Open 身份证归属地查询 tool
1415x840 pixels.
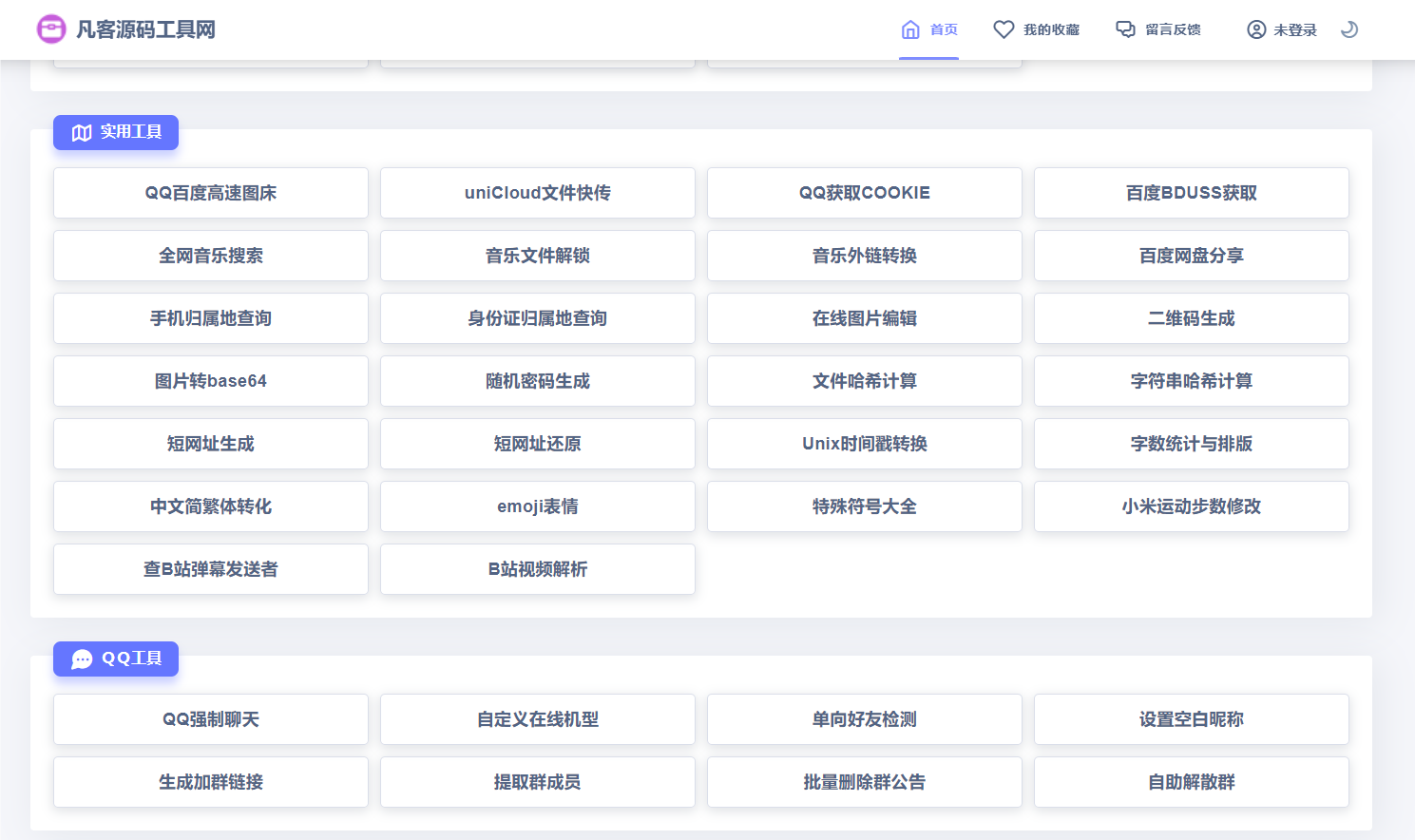click(538, 318)
